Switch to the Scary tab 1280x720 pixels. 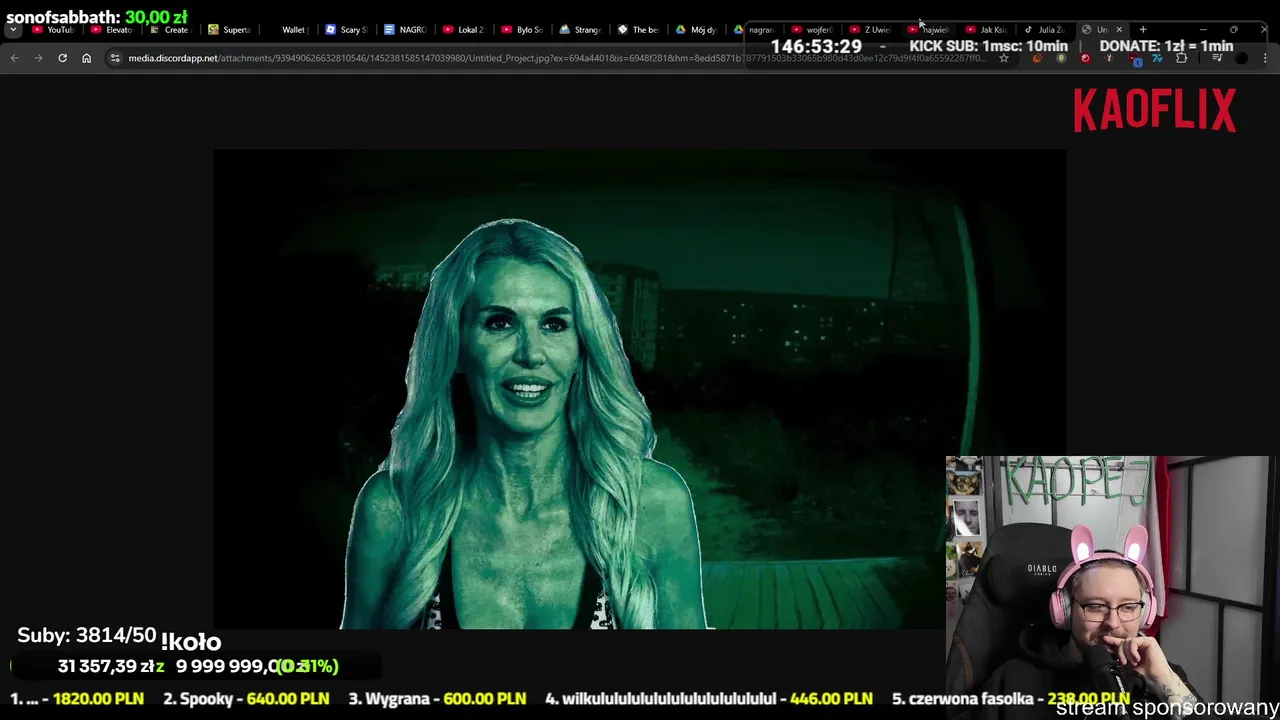(345, 30)
